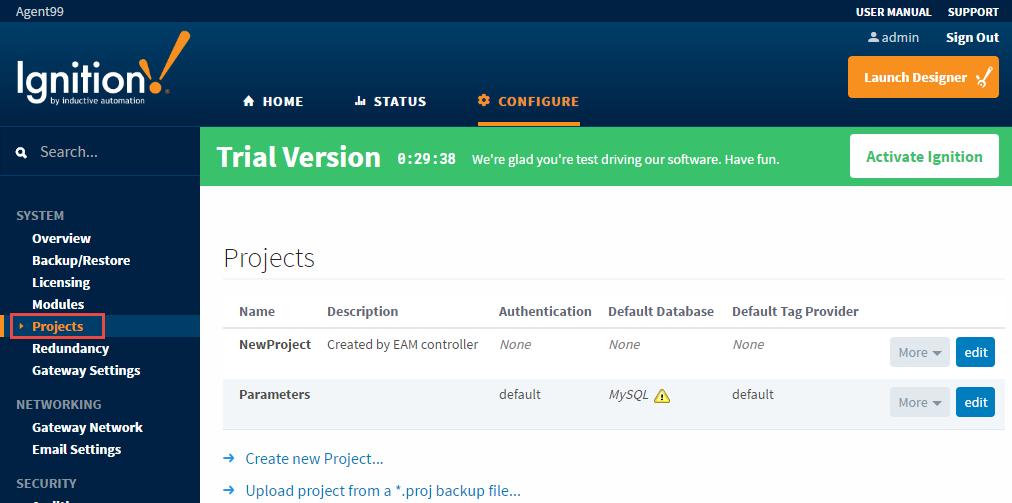Open Backup/Restore in the sidebar

click(x=81, y=261)
